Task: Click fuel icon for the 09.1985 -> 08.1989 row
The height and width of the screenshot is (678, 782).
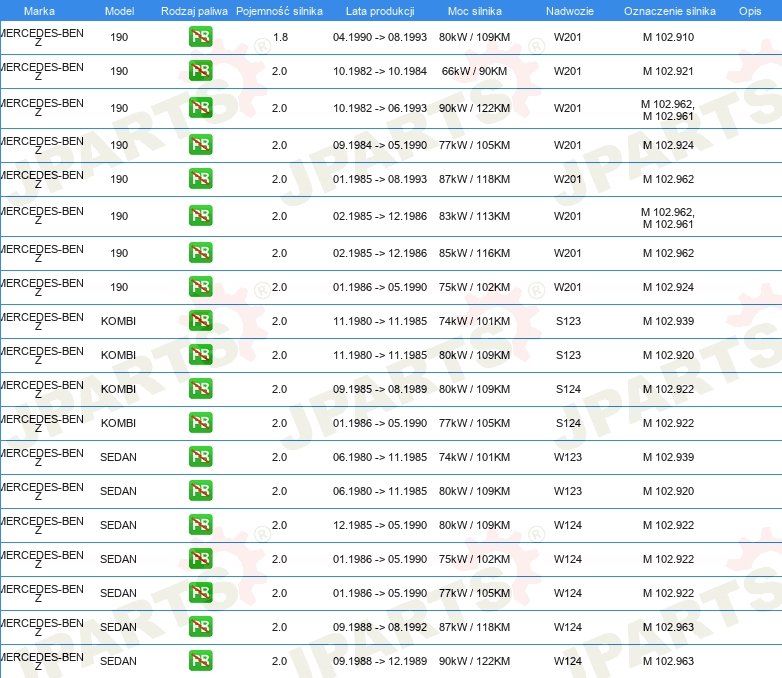Action: pos(200,388)
